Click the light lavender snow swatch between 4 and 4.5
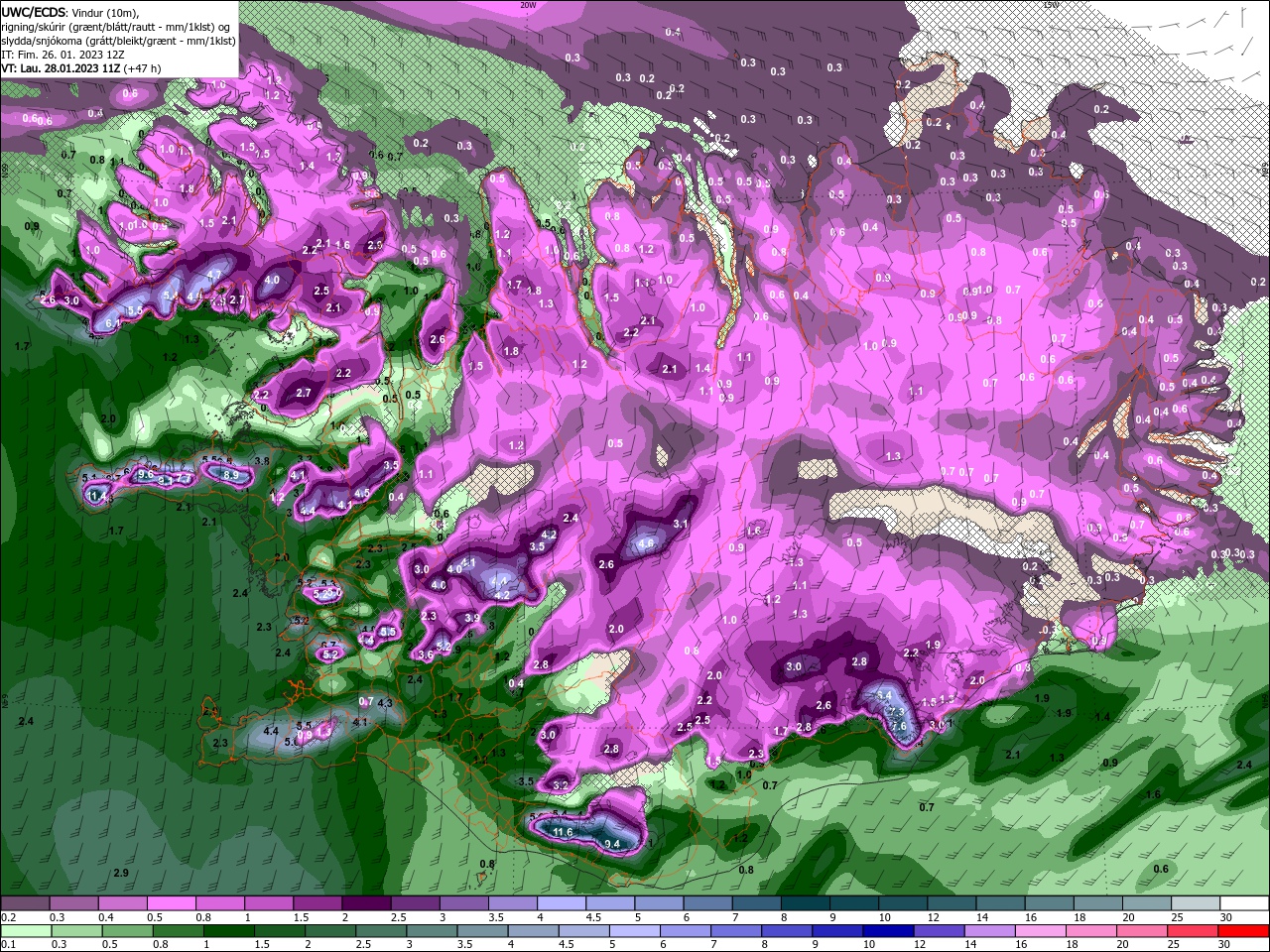Viewport: 1270px width, 952px height. point(562,903)
